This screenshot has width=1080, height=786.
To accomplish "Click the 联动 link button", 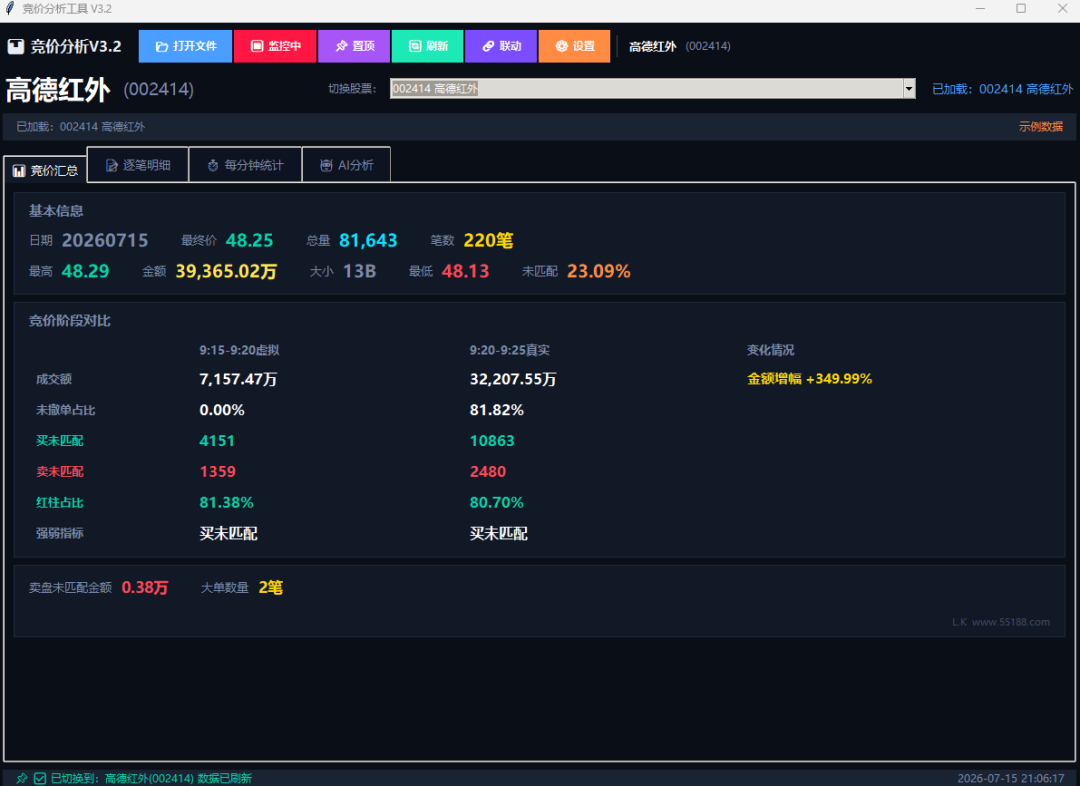I will pos(501,46).
